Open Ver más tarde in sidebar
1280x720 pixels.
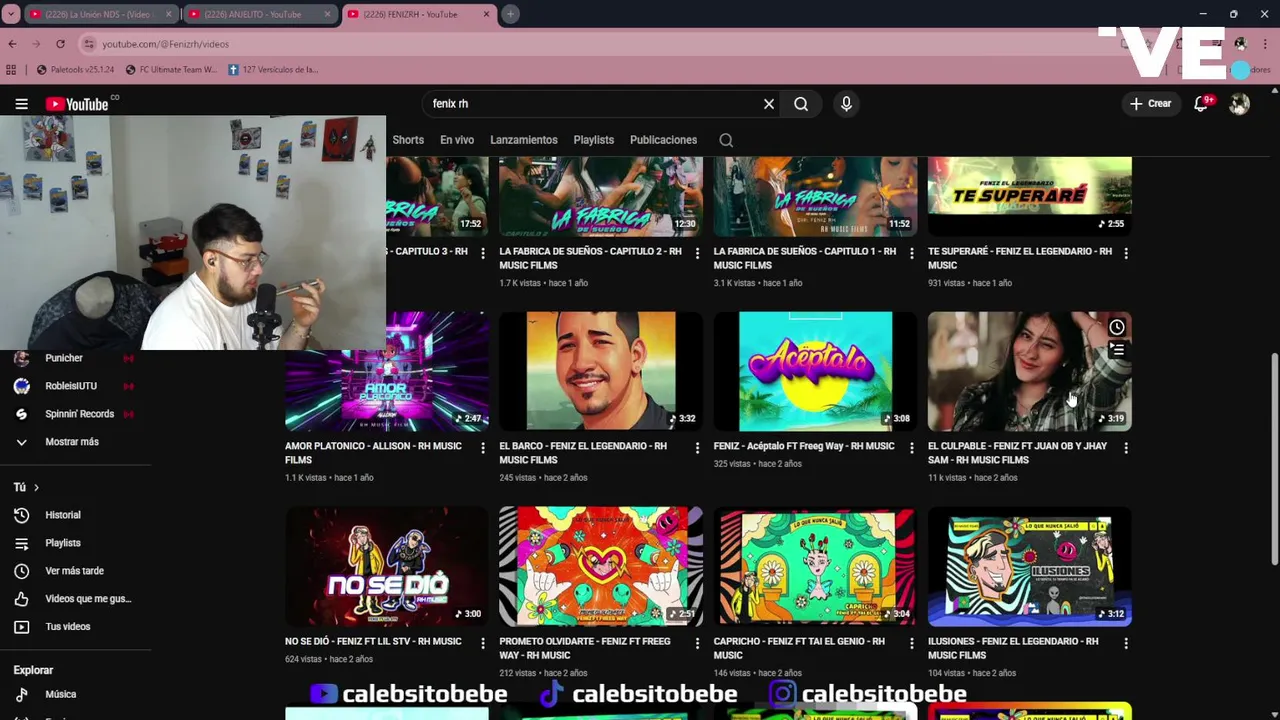pos(74,571)
